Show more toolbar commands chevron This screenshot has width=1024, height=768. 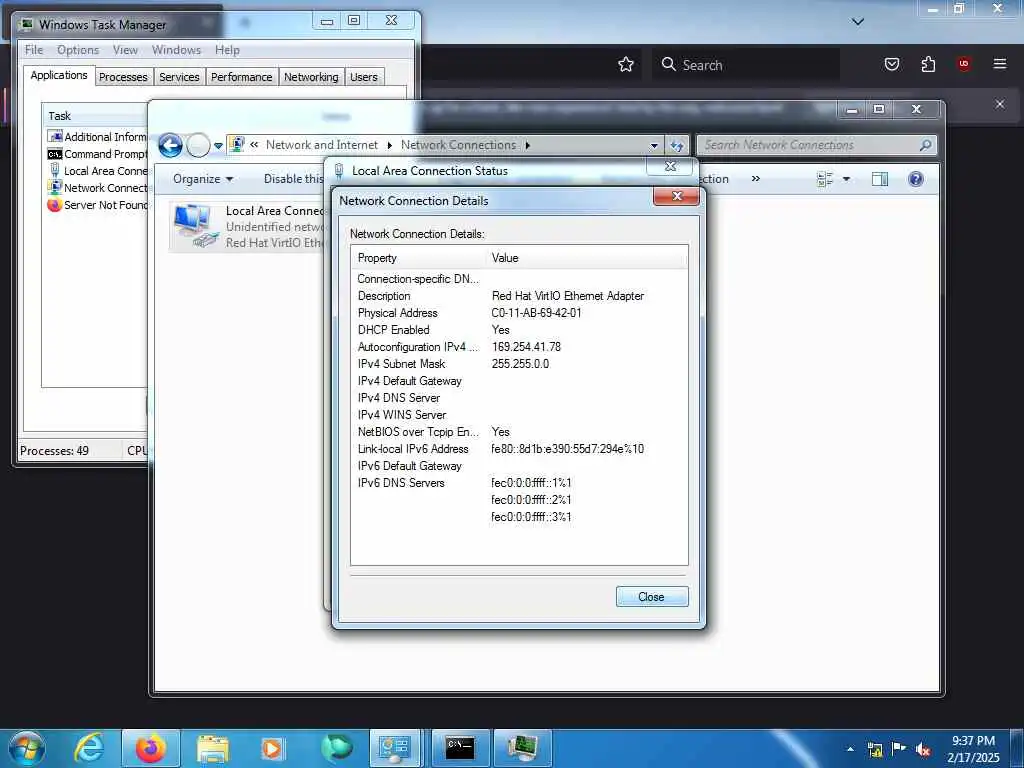pyautogui.click(x=756, y=178)
